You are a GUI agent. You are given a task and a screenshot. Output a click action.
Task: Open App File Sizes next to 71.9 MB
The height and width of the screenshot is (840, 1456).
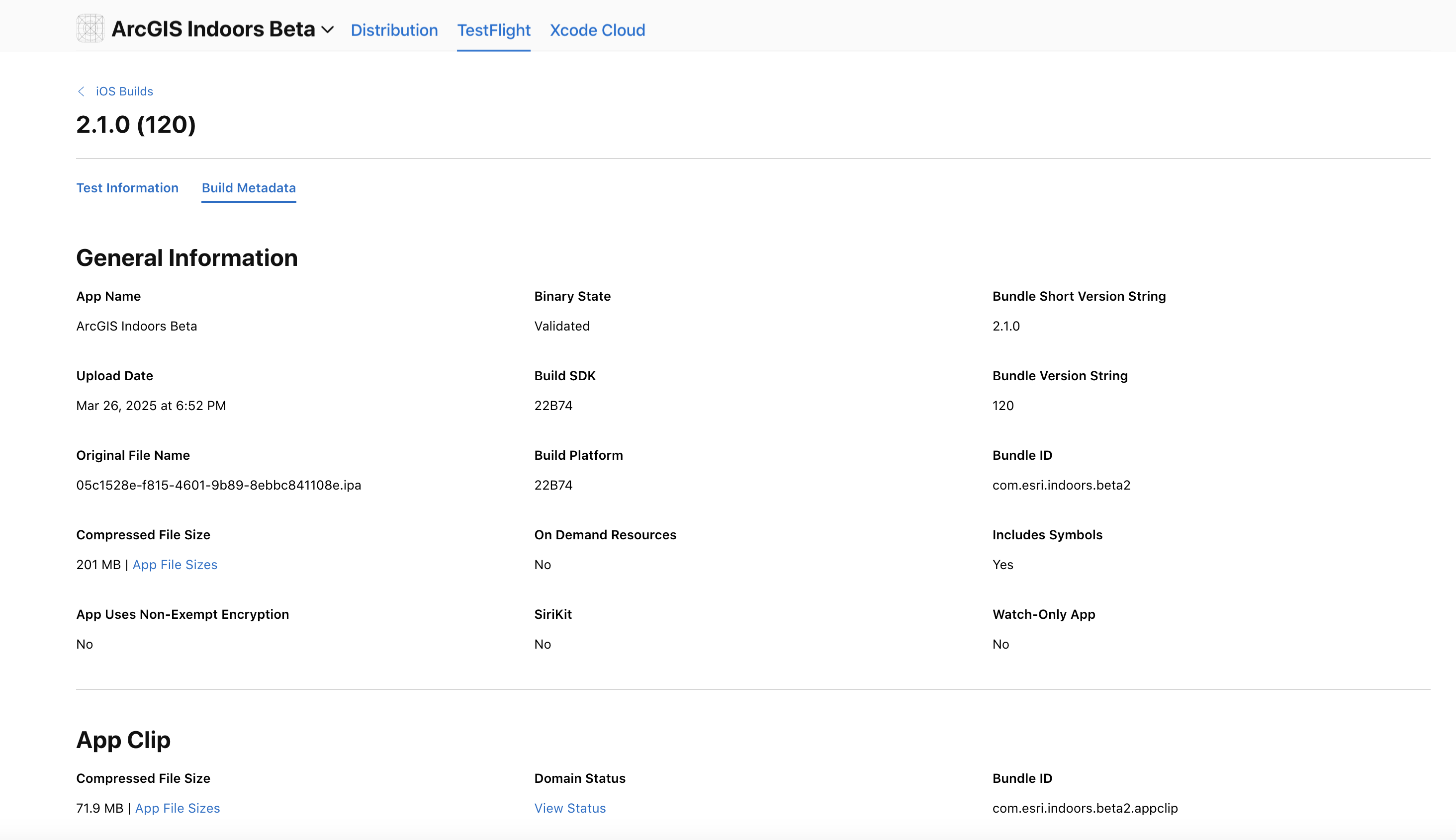177,808
